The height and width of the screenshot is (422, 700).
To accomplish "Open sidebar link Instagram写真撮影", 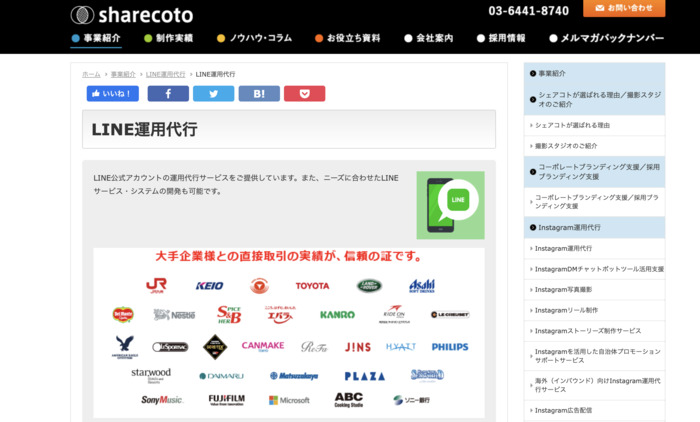I will pos(594,290).
